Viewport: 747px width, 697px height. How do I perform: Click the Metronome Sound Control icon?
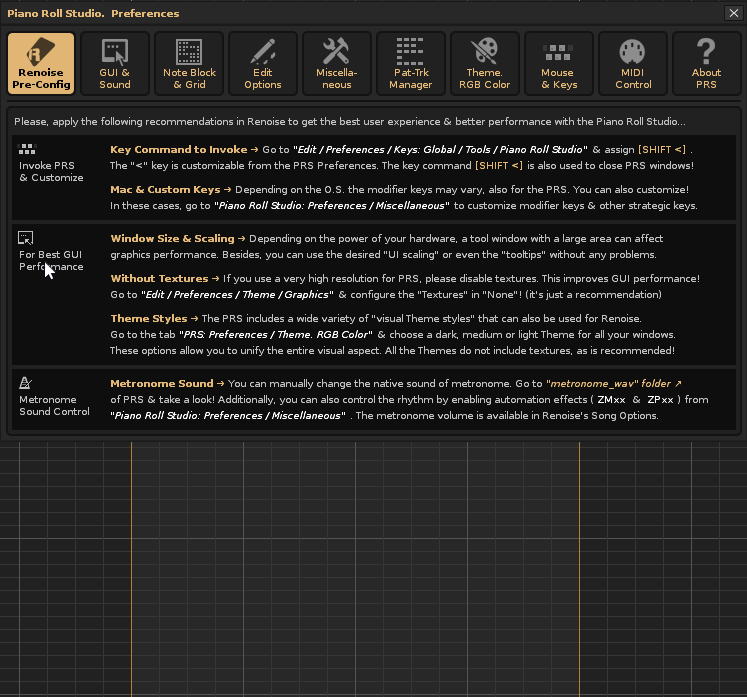(x=25, y=383)
